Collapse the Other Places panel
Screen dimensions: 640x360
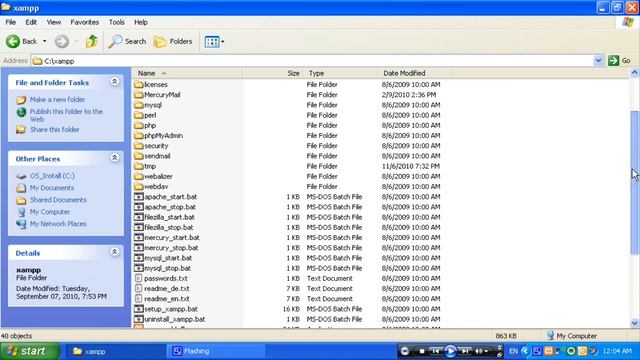115,158
